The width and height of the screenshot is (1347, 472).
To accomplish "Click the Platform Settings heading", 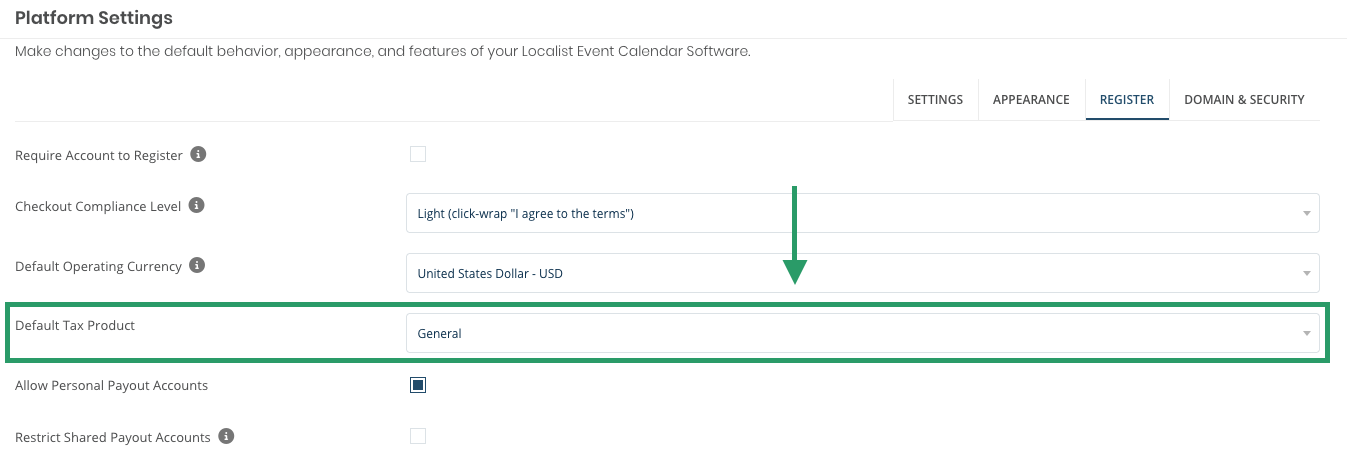I will pos(94,18).
